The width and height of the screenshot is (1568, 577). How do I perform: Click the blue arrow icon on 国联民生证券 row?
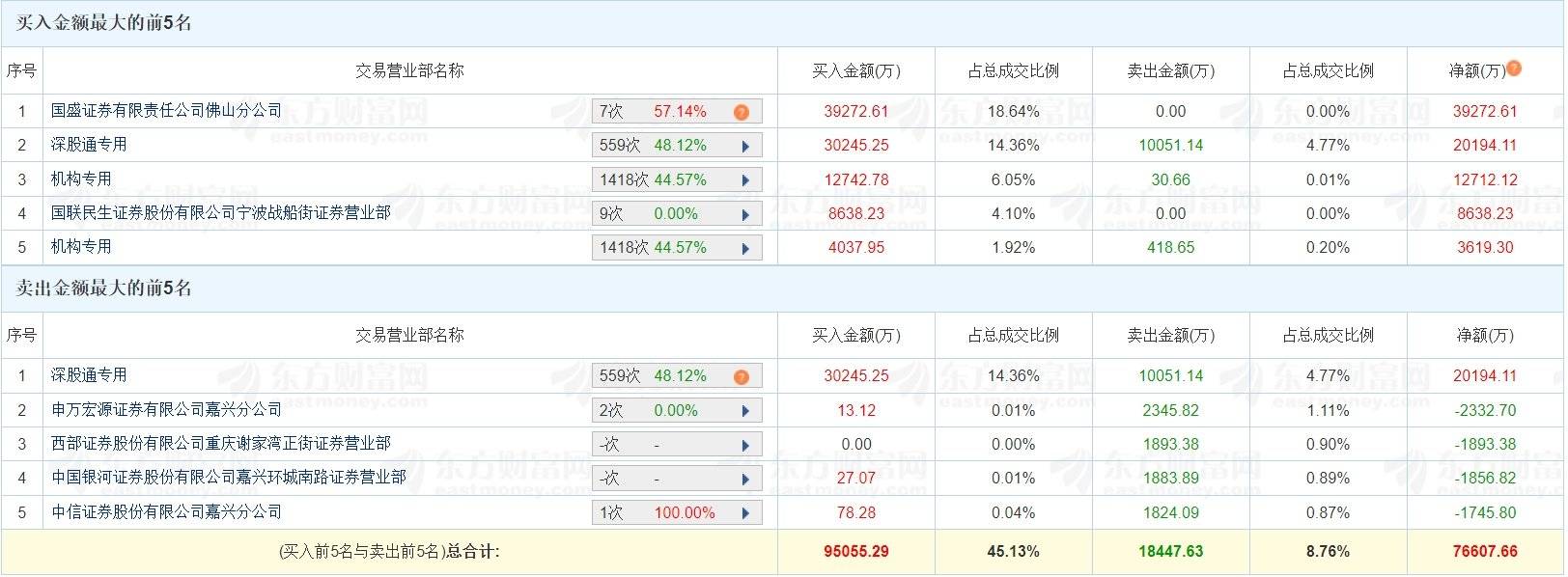745,212
